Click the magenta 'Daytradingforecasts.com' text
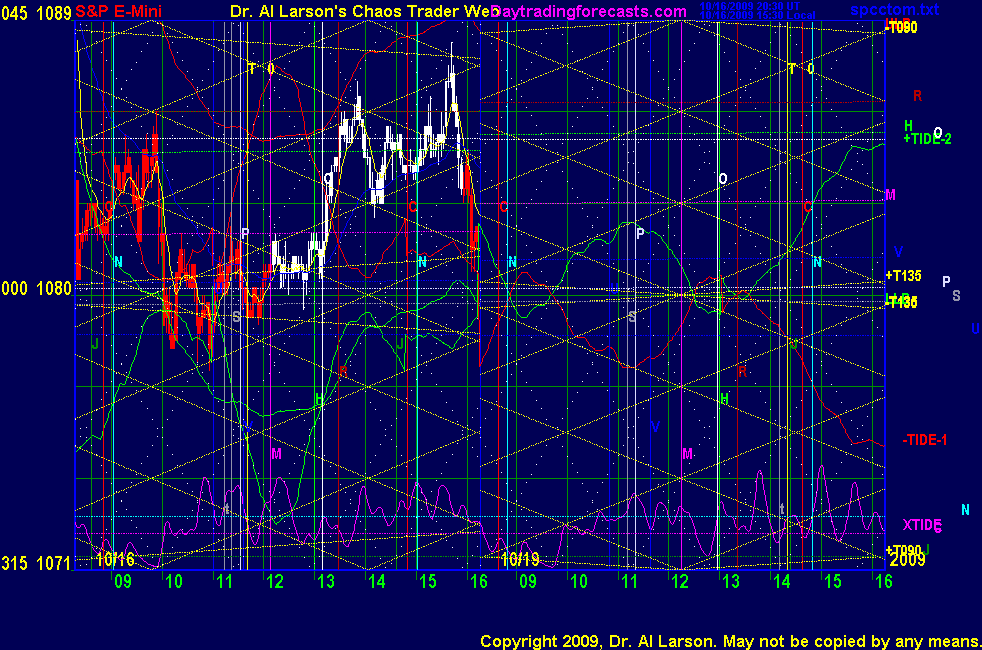 [589, 11]
